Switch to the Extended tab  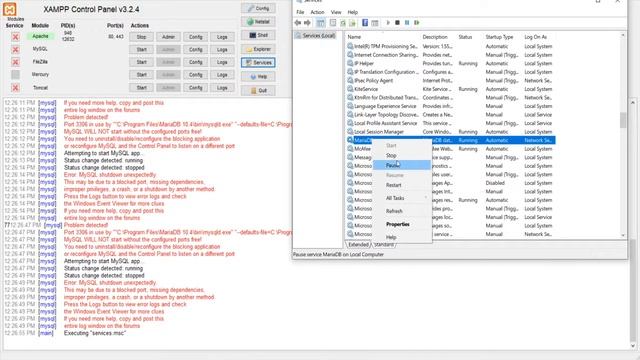[358, 244]
